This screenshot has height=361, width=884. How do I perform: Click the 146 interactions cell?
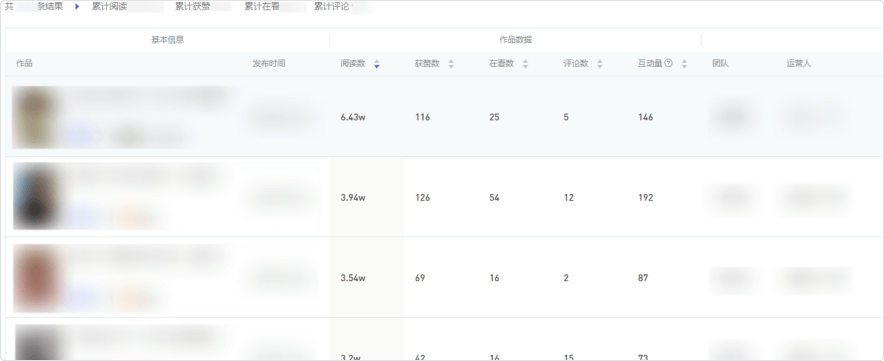click(x=646, y=117)
